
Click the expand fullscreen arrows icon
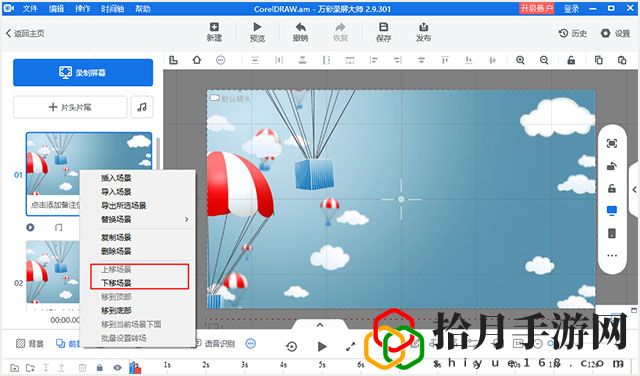[x=350, y=347]
